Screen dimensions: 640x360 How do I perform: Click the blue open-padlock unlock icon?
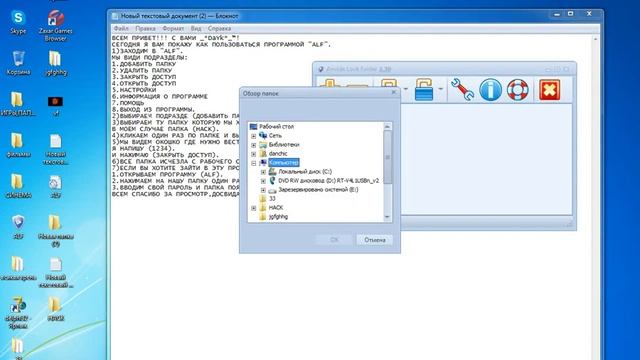423,89
